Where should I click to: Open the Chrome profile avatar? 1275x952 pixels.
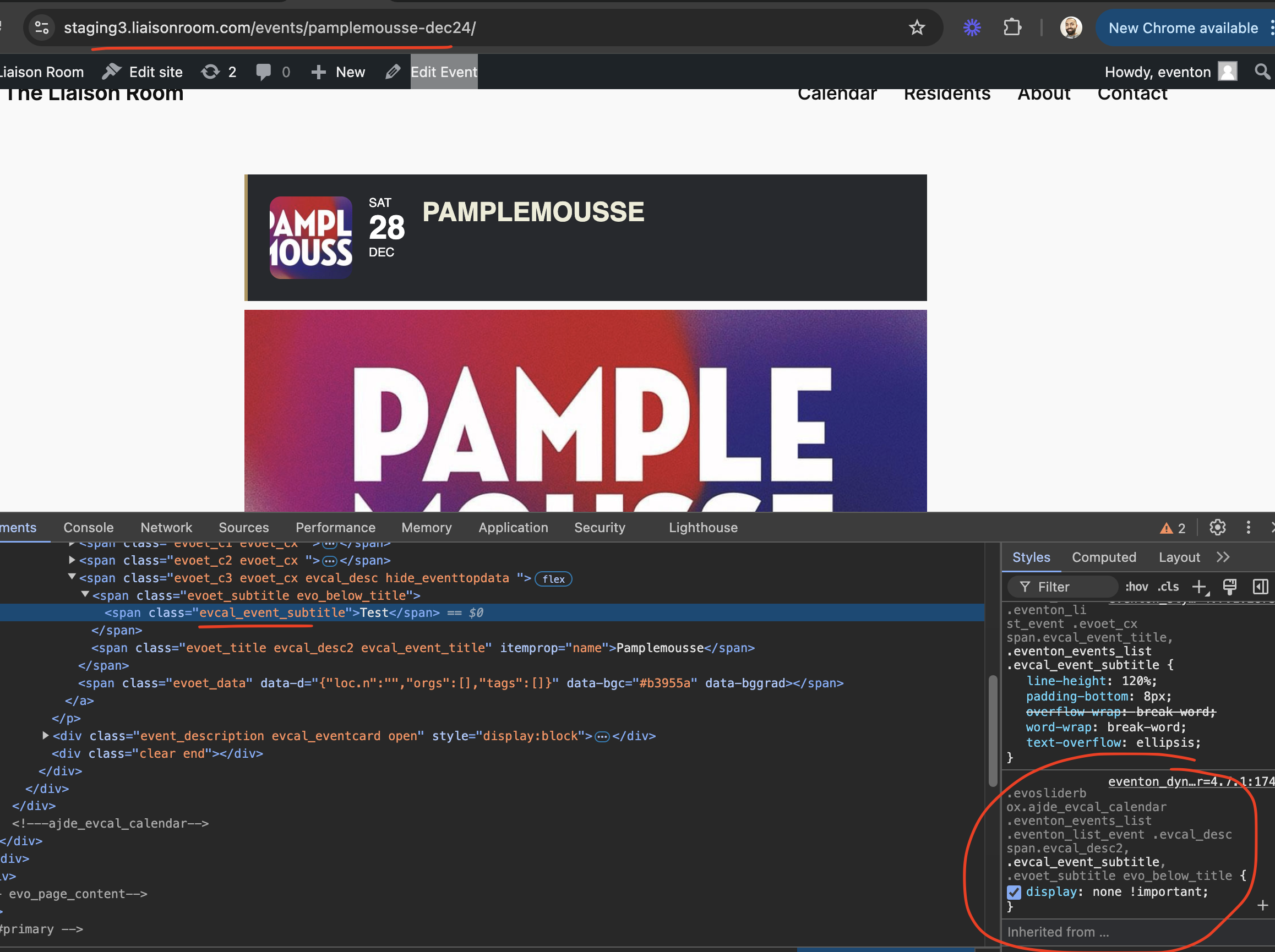(1071, 28)
